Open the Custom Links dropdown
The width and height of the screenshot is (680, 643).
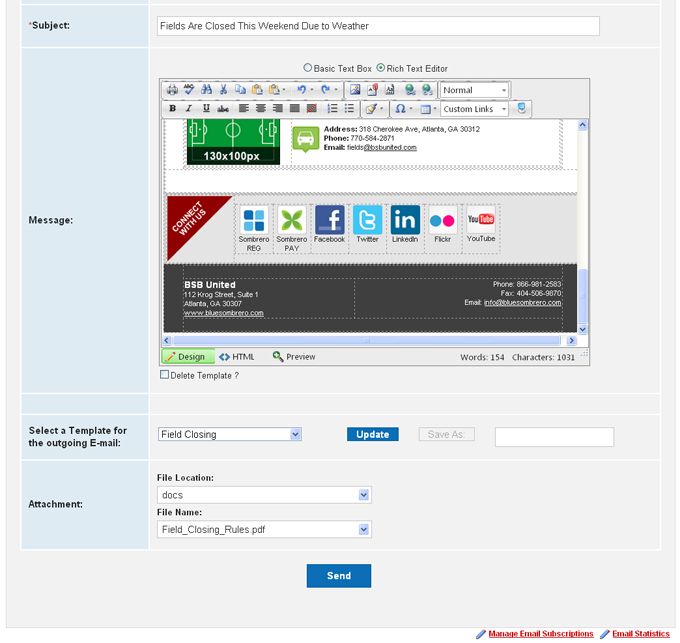pos(474,109)
